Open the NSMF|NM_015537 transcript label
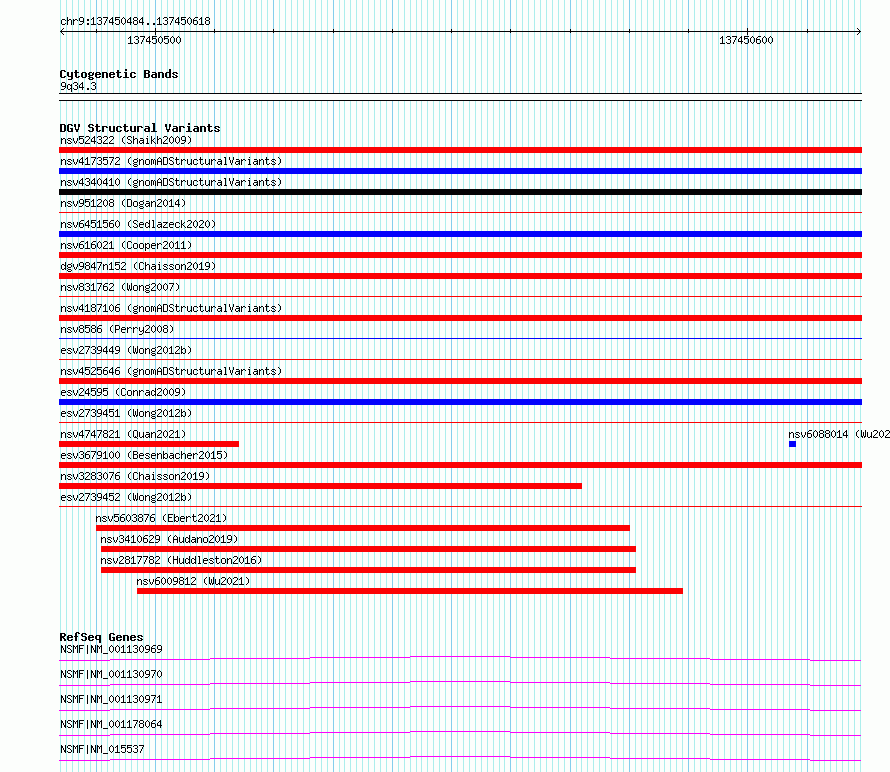The height and width of the screenshot is (772, 890). tap(102, 749)
